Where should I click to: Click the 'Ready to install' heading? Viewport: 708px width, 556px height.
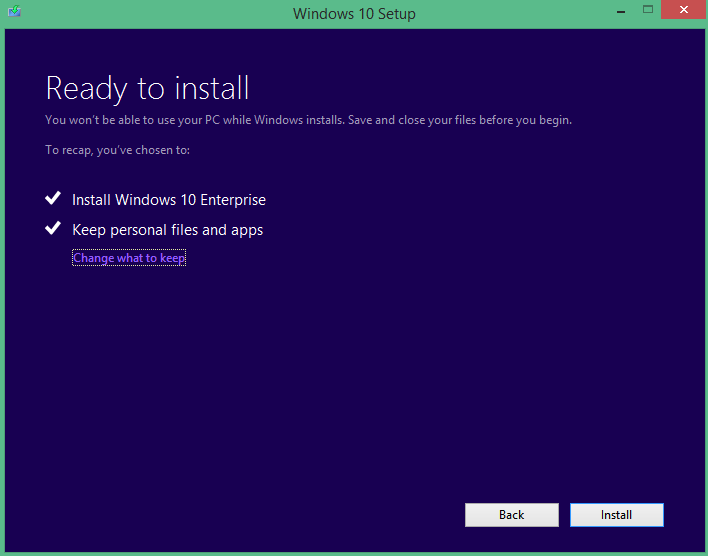tap(147, 88)
